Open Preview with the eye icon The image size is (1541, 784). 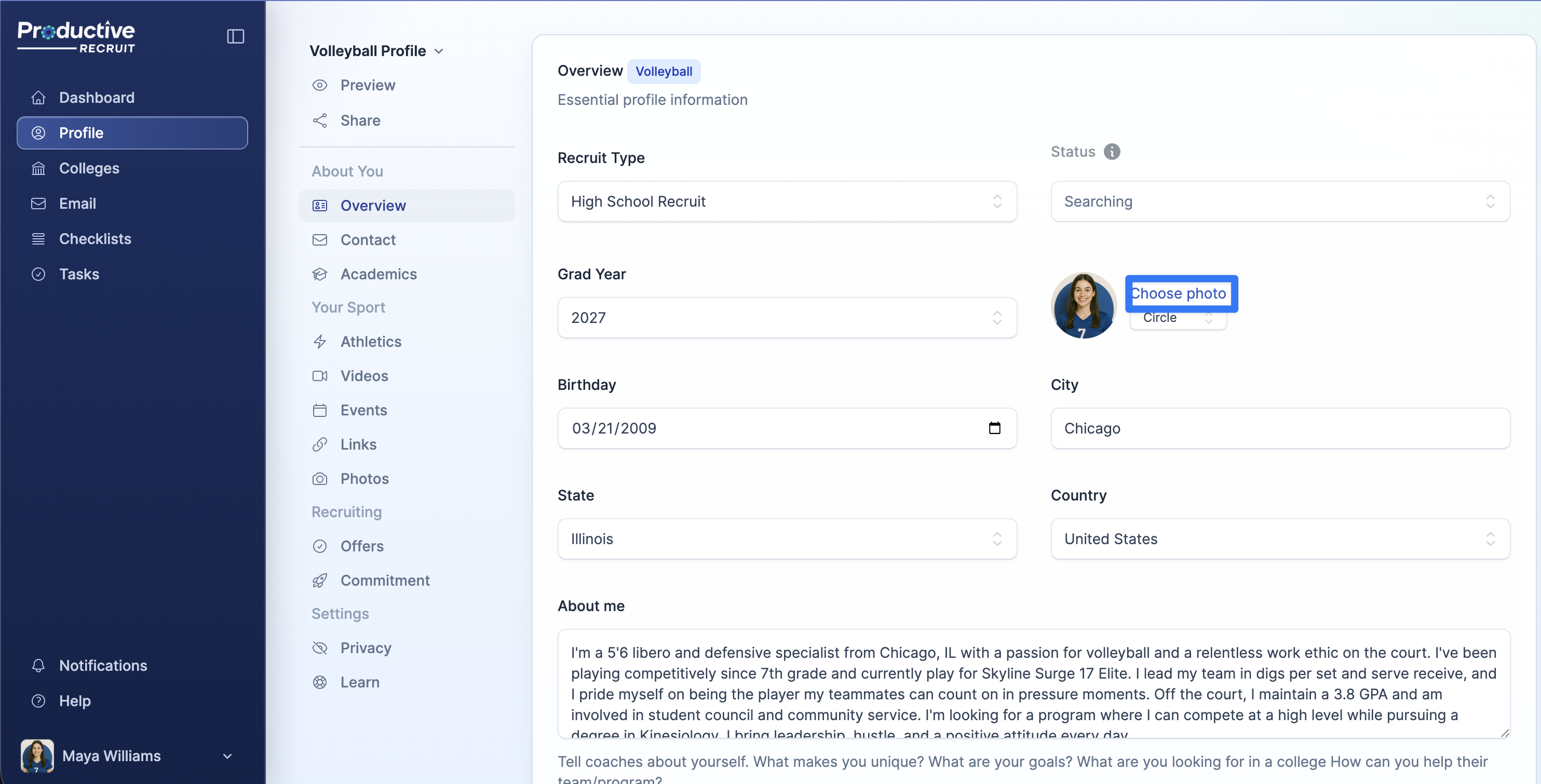[x=319, y=86]
